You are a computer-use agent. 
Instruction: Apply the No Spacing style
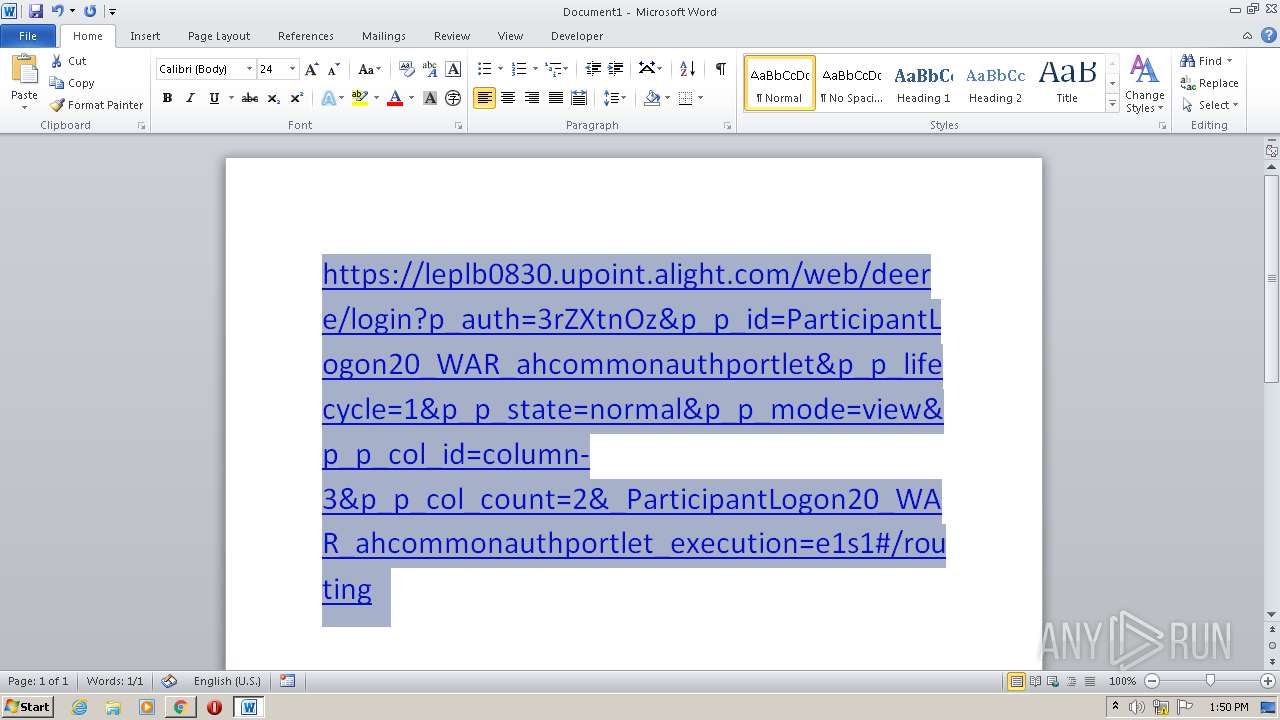(x=851, y=84)
